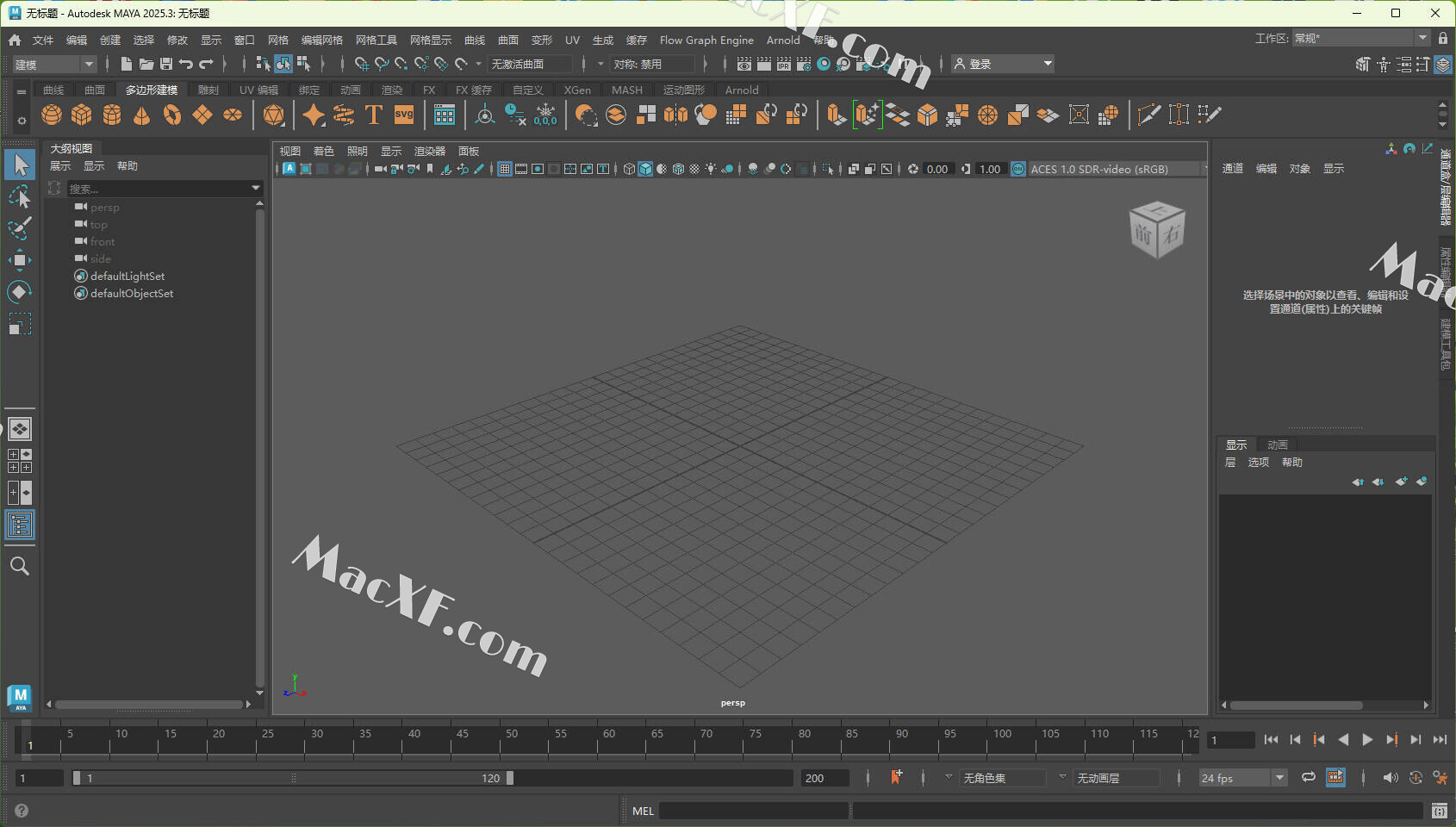This screenshot has height=827, width=1456.
Task: Toggle viewport grid display
Action: click(505, 169)
